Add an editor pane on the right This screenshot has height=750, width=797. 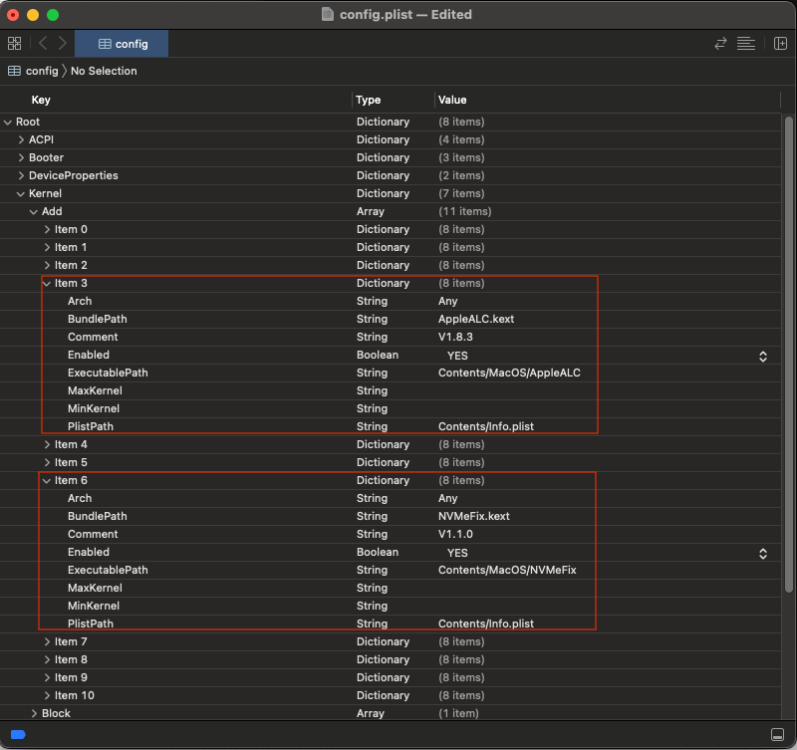pos(780,44)
